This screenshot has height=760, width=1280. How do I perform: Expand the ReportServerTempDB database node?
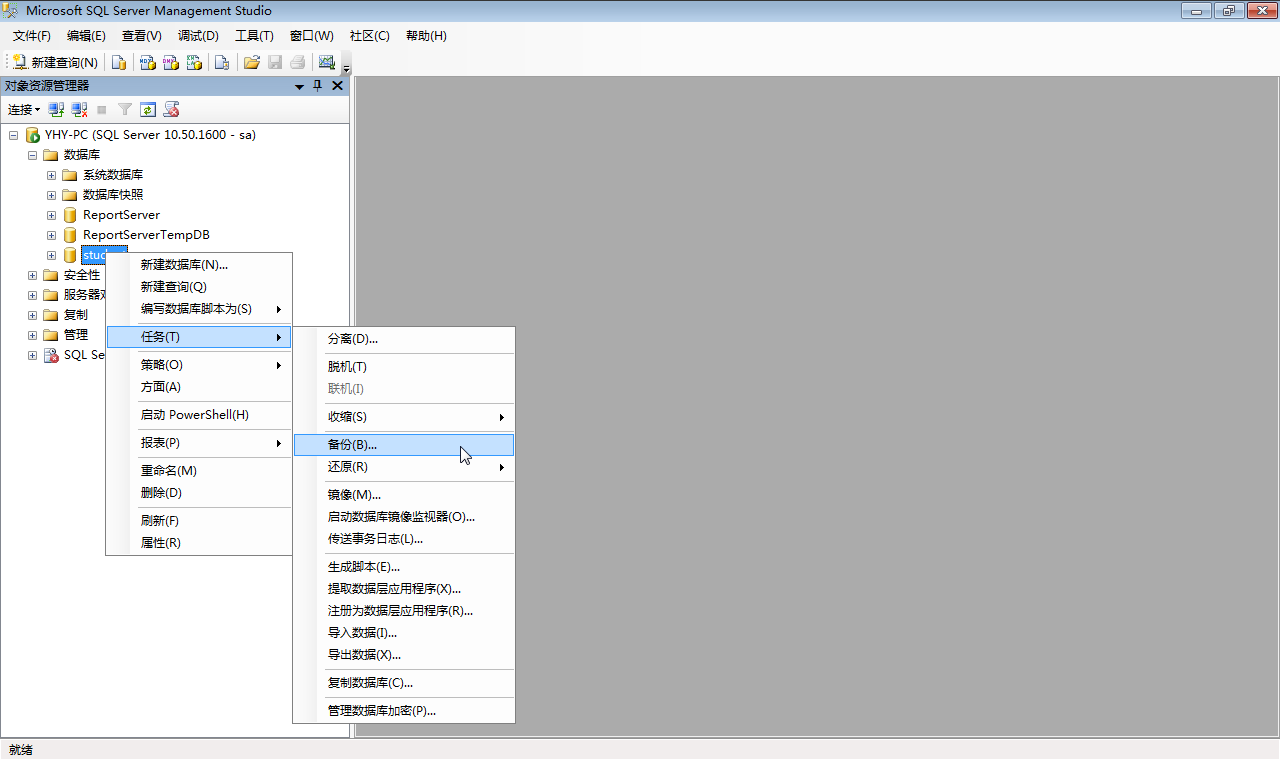pos(51,235)
